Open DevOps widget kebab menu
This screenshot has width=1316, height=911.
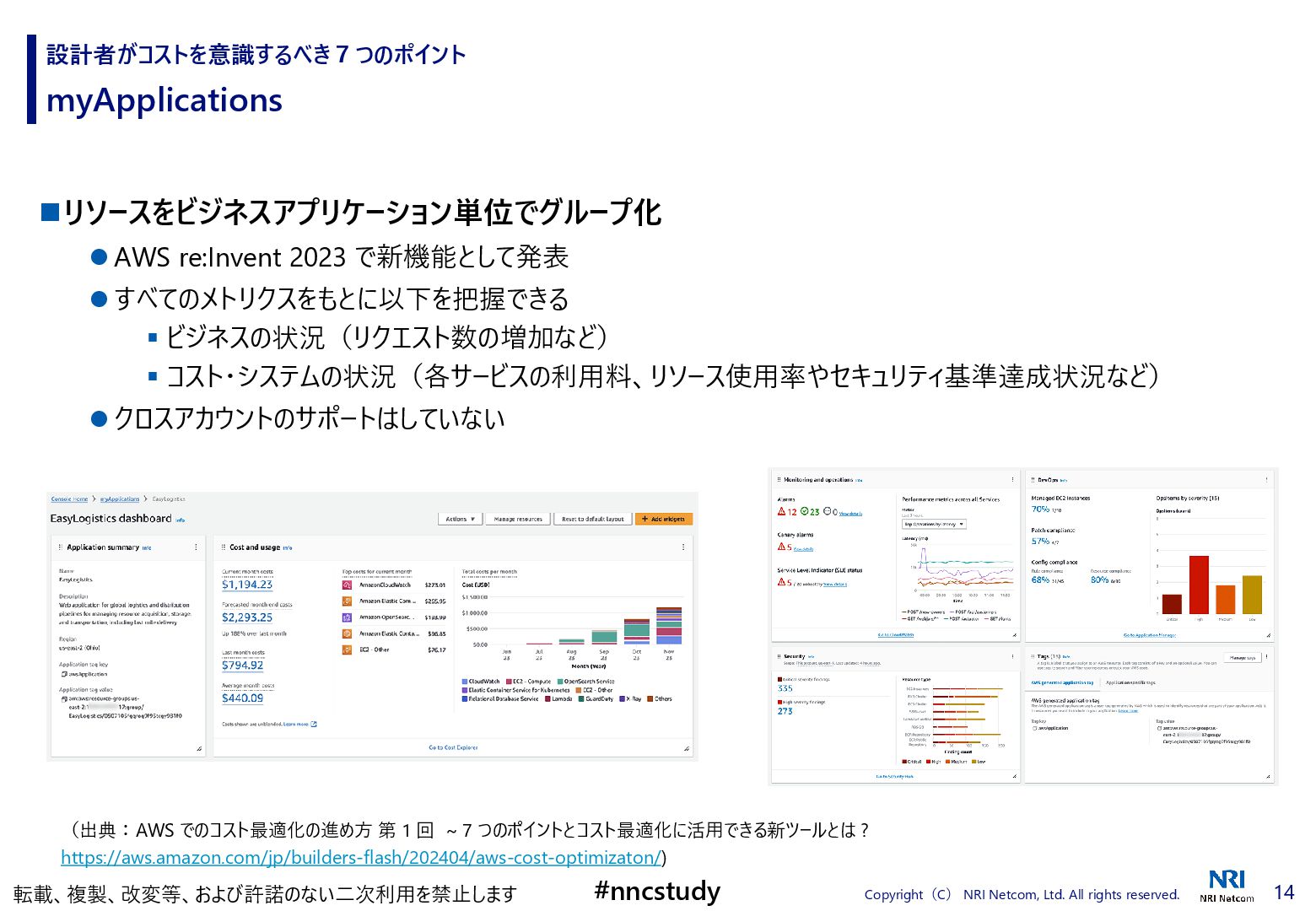click(1266, 480)
